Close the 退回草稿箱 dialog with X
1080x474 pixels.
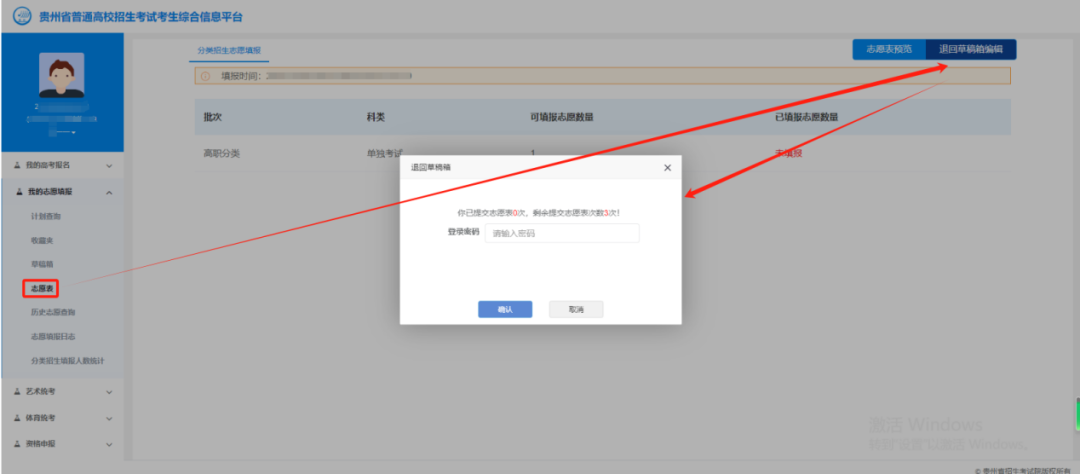tap(667, 168)
